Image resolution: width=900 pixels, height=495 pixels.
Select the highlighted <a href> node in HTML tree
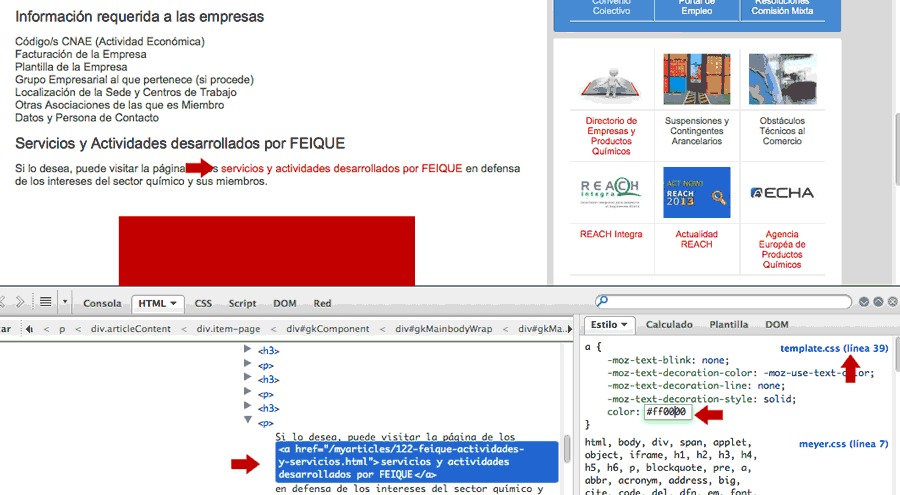point(417,462)
